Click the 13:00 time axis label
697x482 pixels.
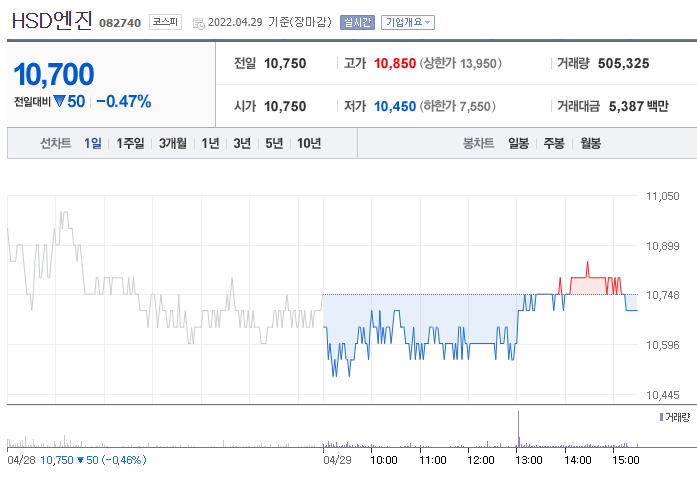pos(529,460)
